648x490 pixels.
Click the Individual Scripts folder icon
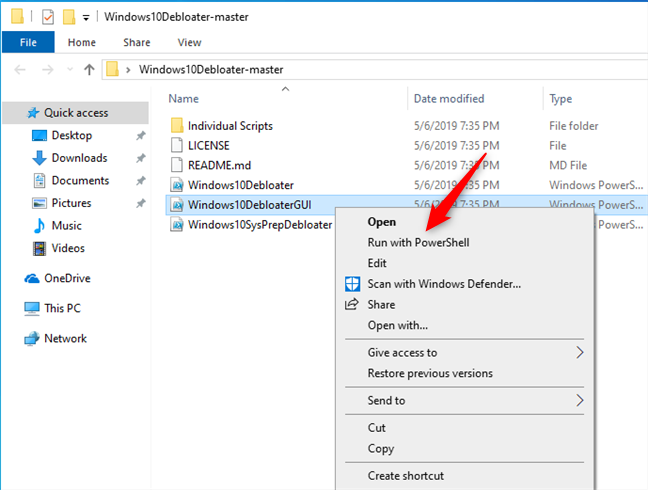177,125
